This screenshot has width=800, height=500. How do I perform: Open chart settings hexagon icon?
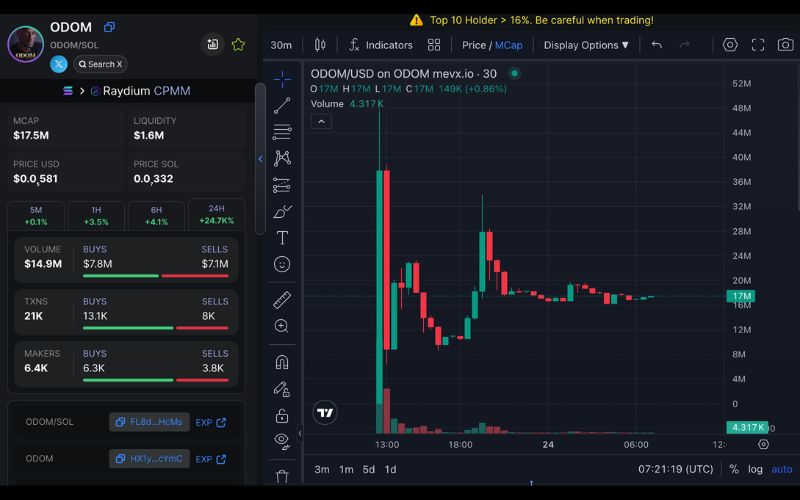[x=730, y=45]
